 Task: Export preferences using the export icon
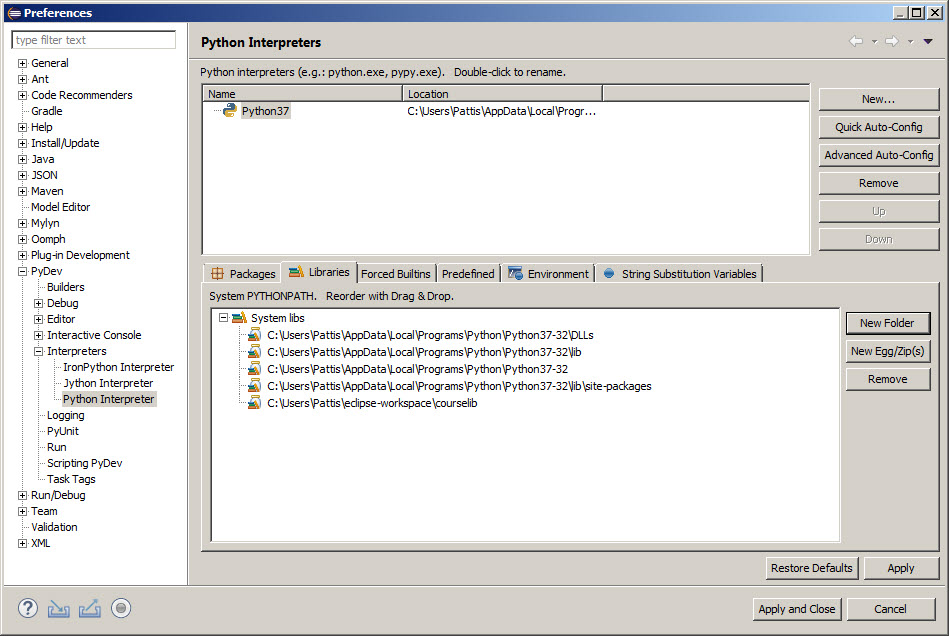click(90, 608)
